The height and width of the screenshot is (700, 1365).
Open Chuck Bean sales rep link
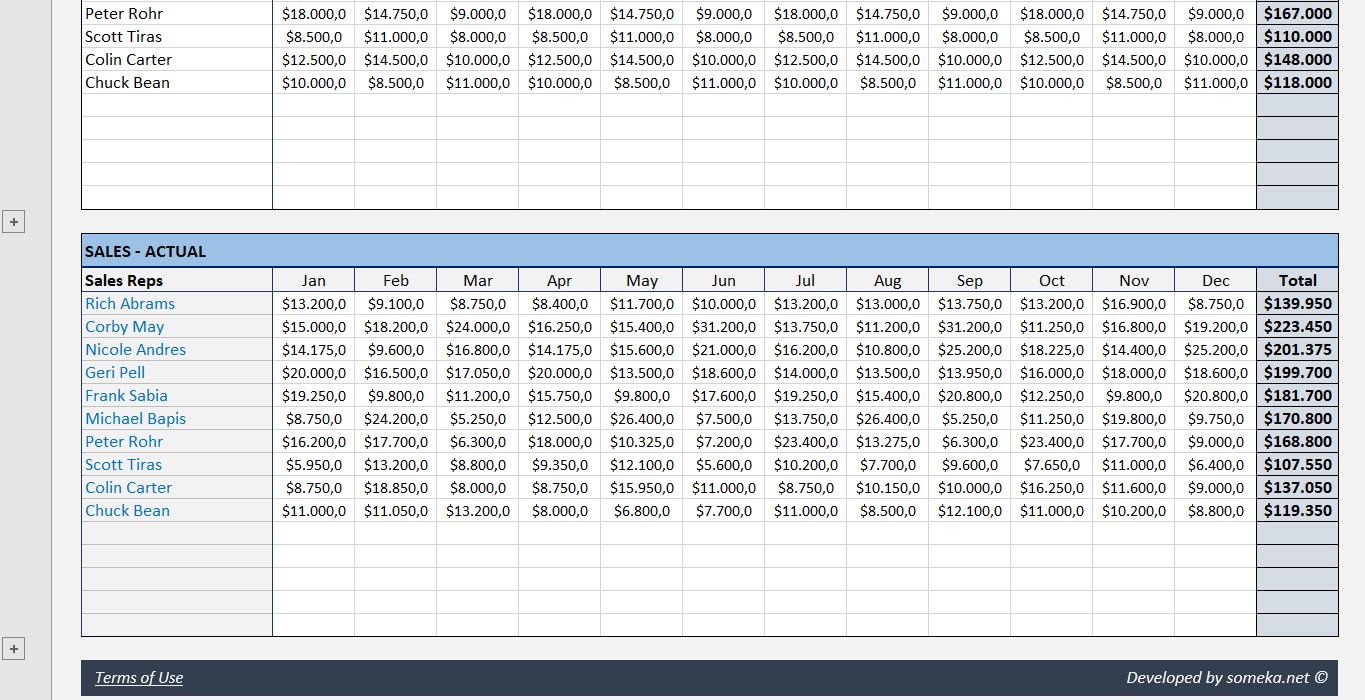pos(127,510)
